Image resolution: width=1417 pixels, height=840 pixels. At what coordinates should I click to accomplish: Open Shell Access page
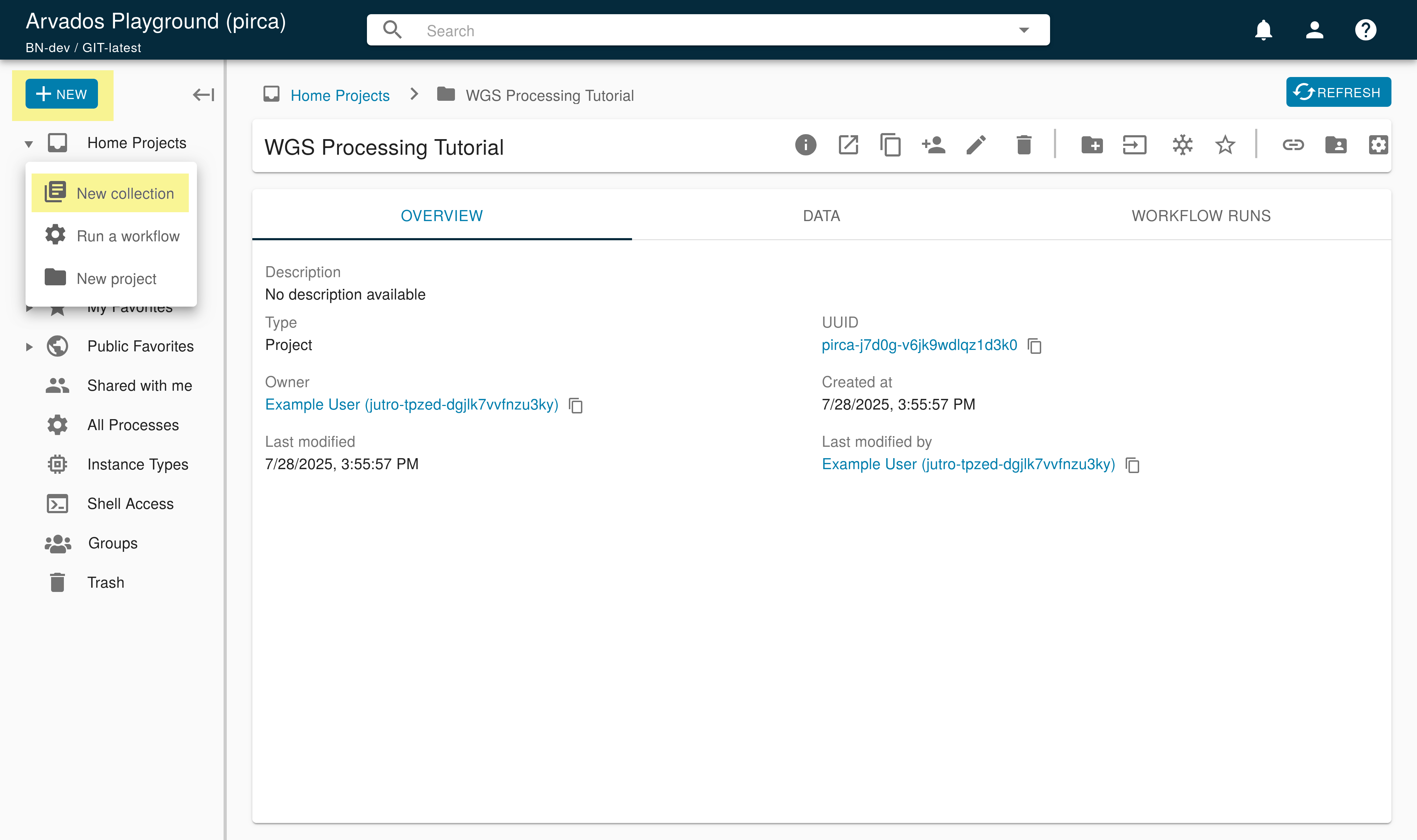[x=130, y=503]
